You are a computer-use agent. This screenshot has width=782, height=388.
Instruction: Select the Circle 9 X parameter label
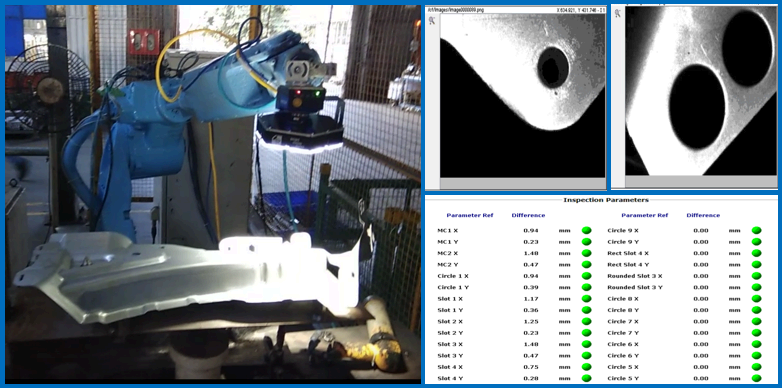623,230
